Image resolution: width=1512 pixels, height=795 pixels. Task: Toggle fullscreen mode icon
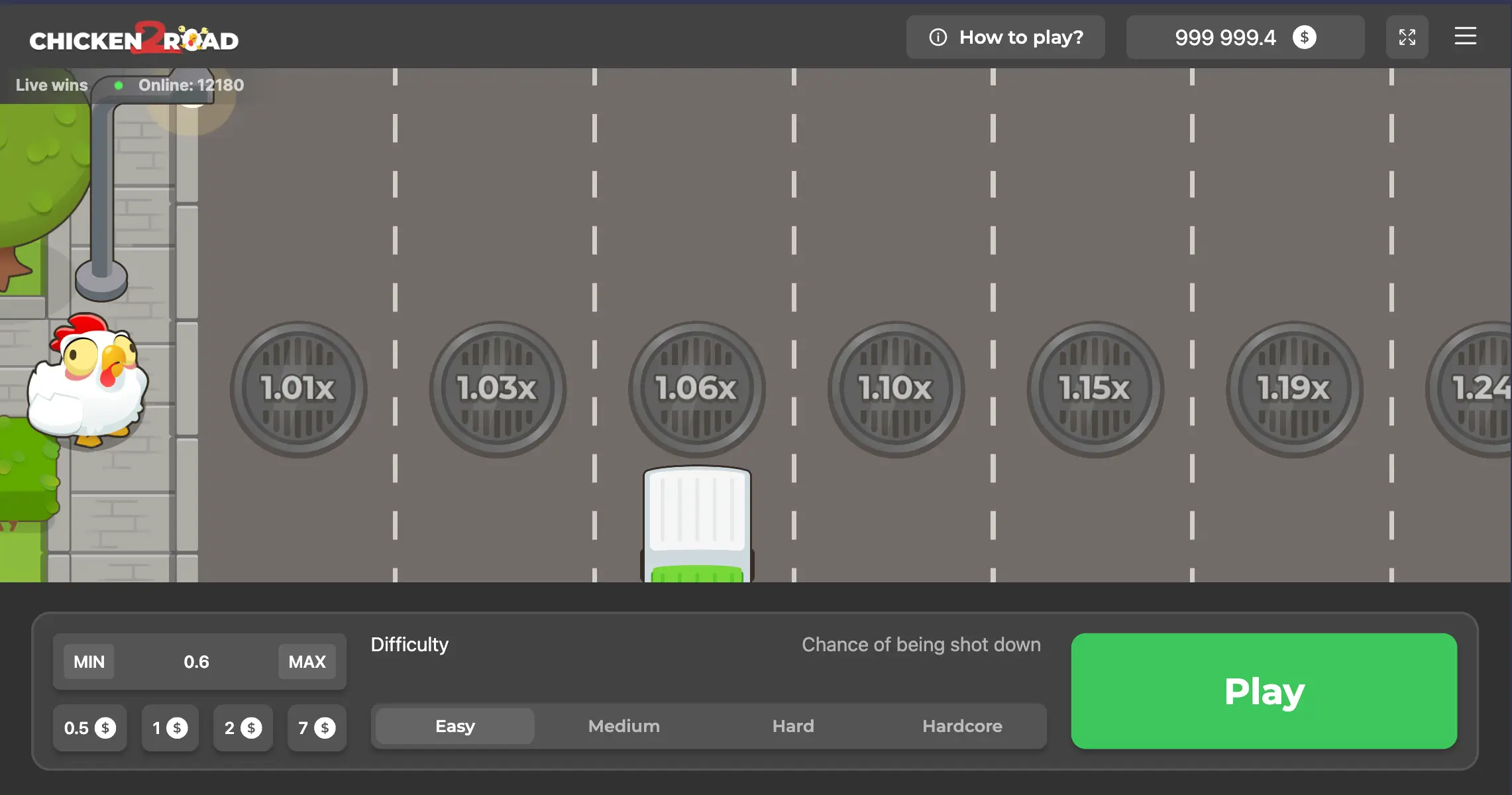(1407, 37)
